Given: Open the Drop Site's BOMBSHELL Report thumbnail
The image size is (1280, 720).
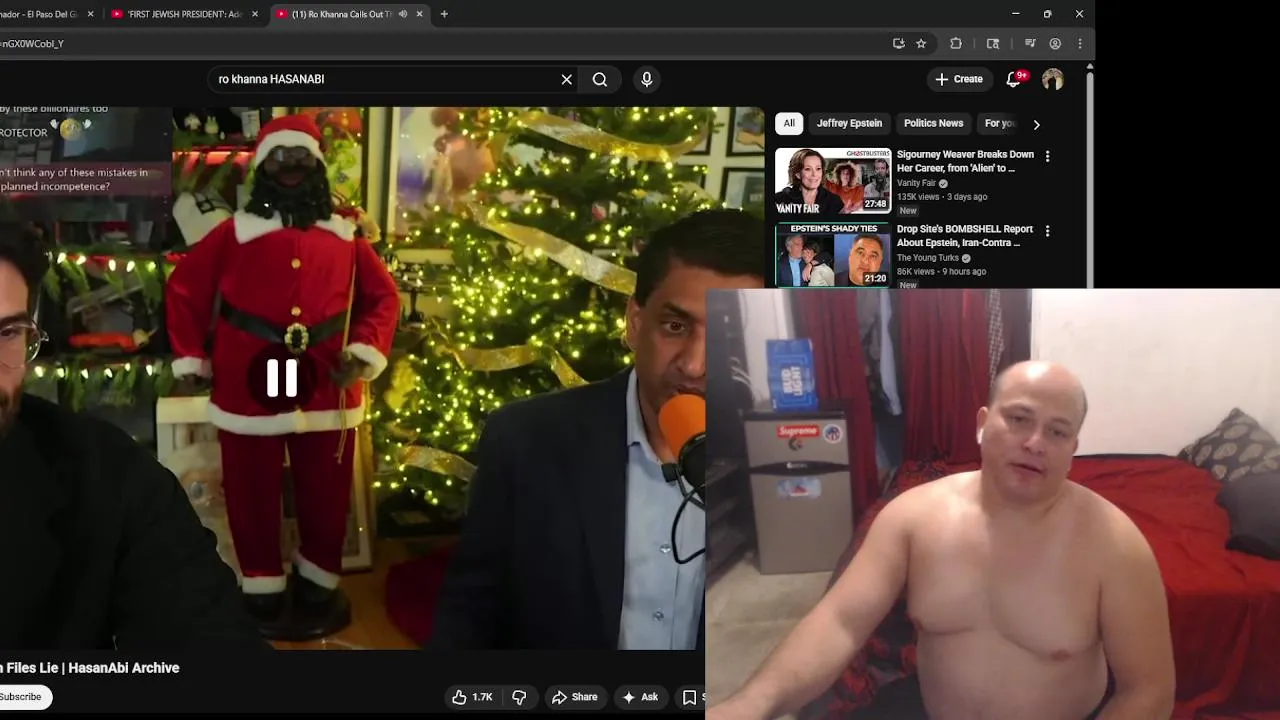Looking at the screenshot, I should click(x=833, y=254).
